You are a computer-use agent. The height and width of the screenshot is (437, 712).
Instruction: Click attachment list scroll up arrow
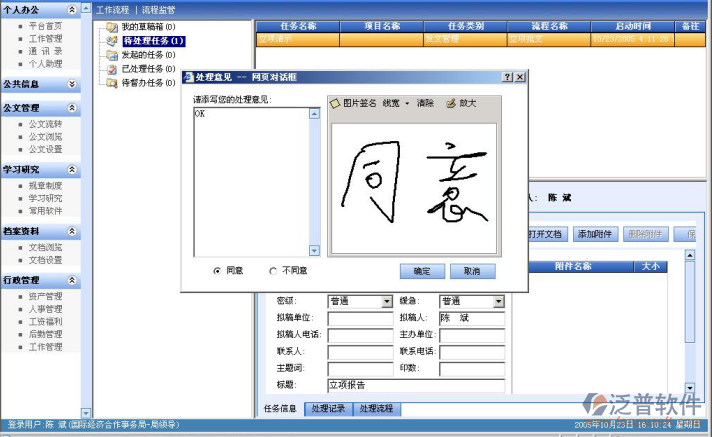click(x=690, y=255)
